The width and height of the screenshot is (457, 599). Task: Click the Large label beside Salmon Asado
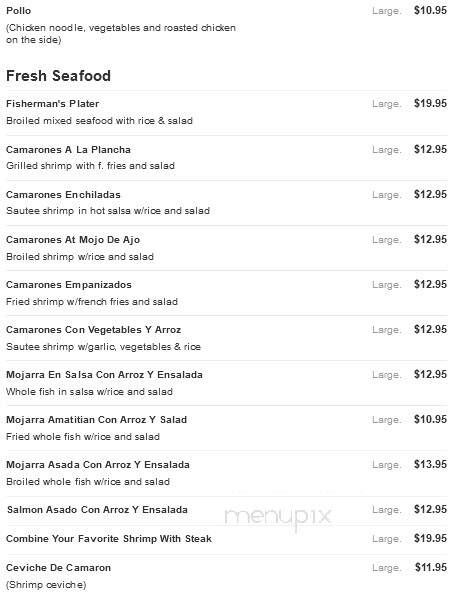pyautogui.click(x=386, y=510)
